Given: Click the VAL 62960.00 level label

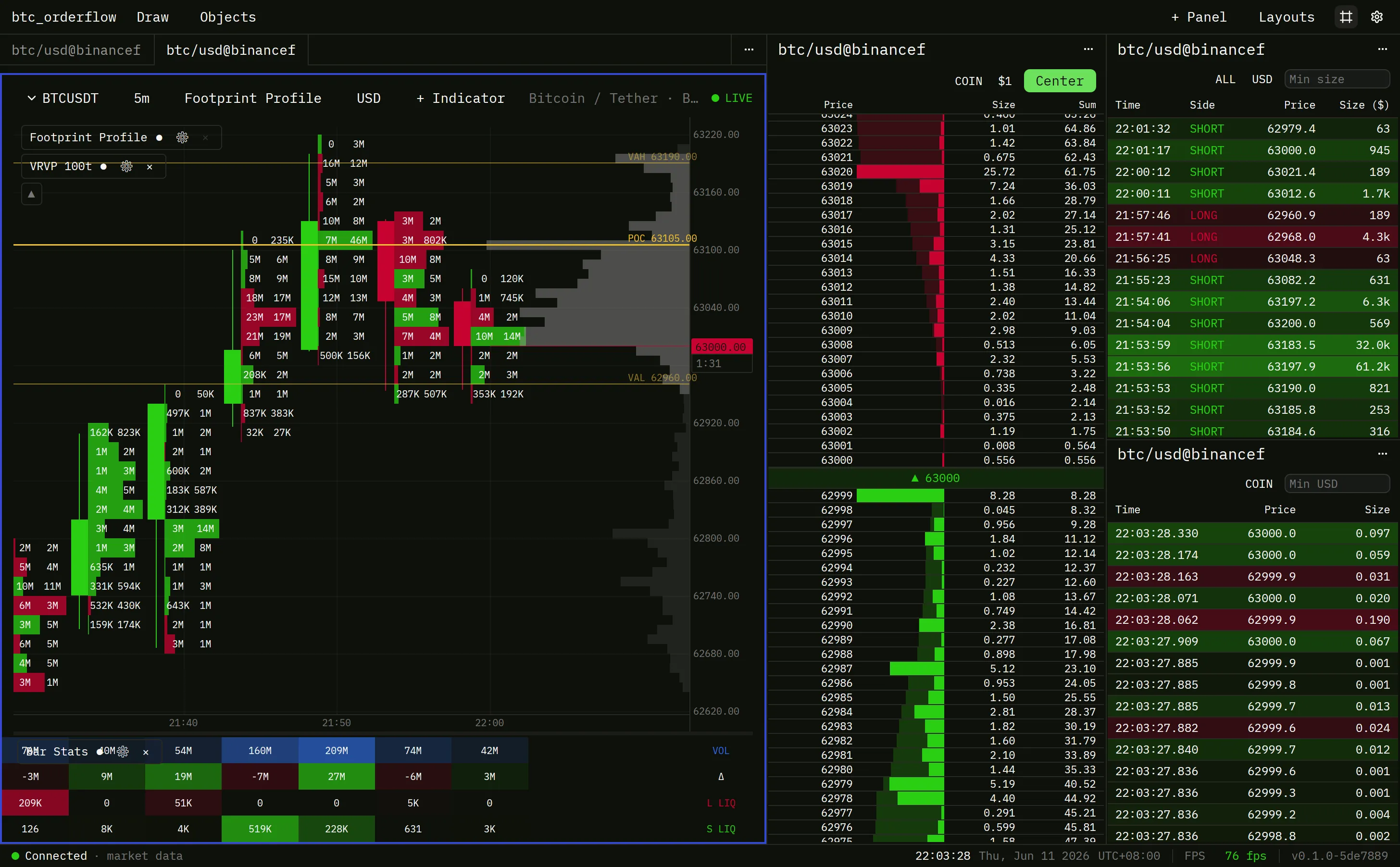Looking at the screenshot, I should point(662,377).
